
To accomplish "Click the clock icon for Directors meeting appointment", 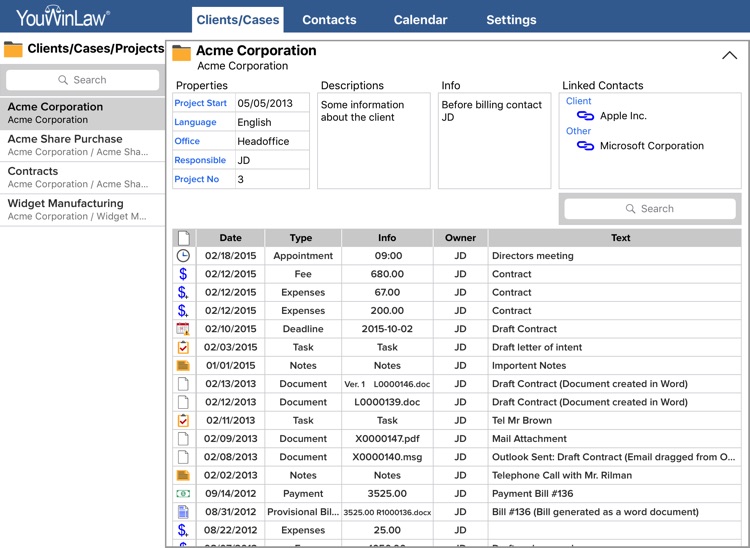I will coord(183,256).
